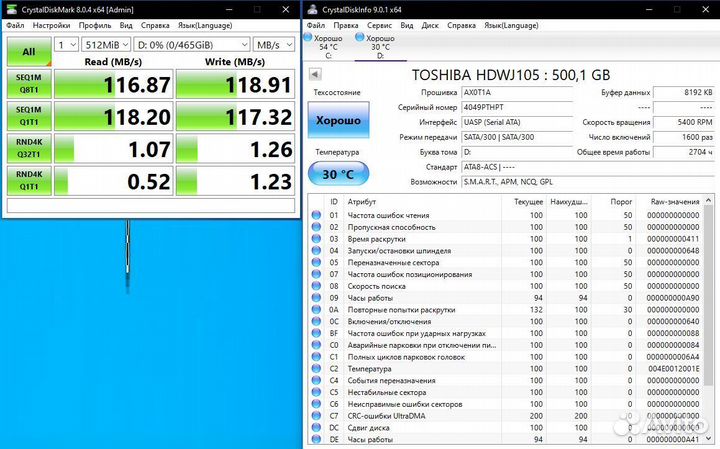Image resolution: width=720 pixels, height=449 pixels.
Task: Open Вид menu in CrystalDiskInfo
Action: tap(406, 25)
